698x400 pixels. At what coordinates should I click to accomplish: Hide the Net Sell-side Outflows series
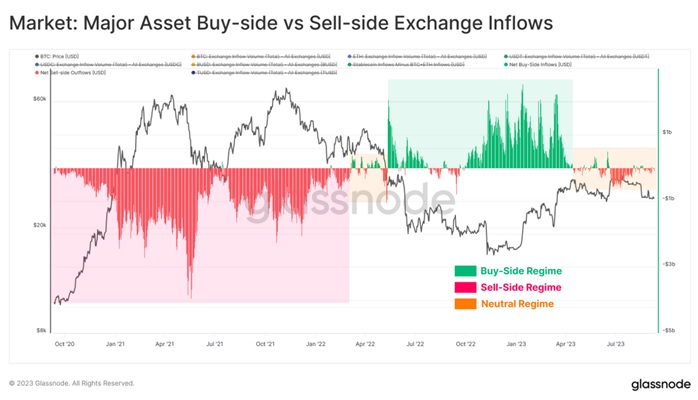(70, 73)
